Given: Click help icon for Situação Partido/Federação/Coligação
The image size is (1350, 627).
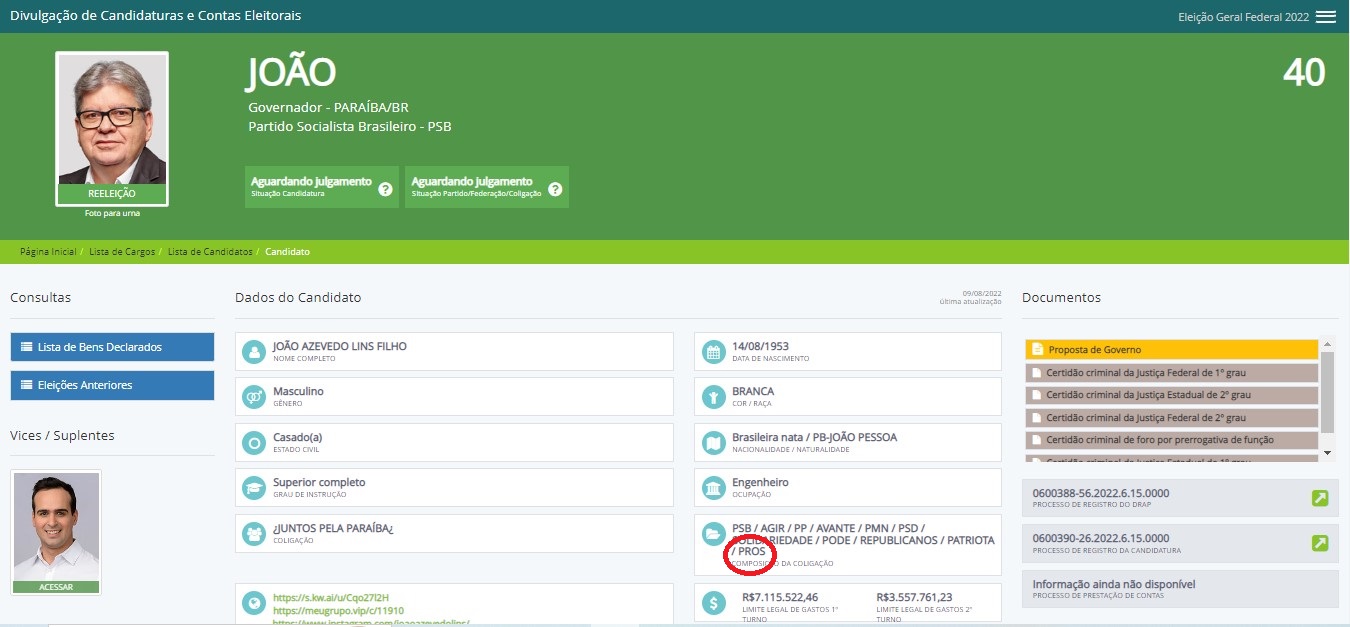Looking at the screenshot, I should coord(555,189).
